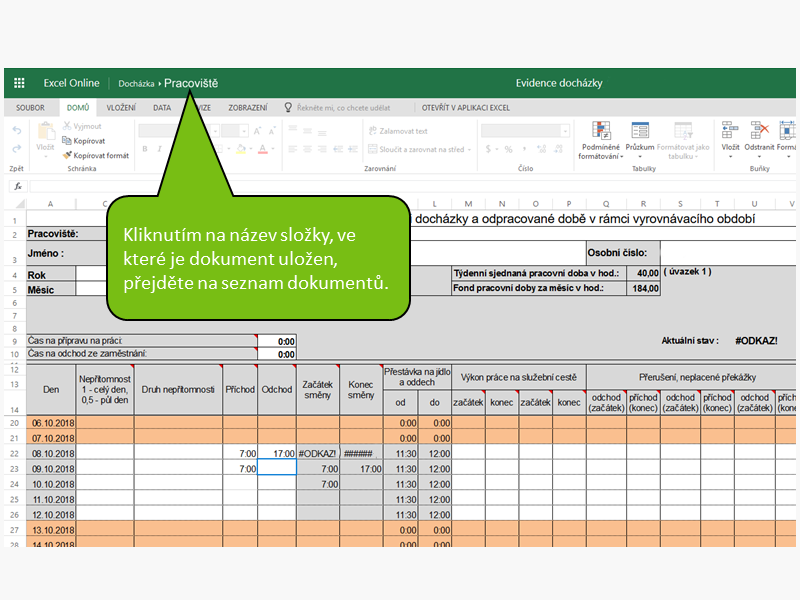The width and height of the screenshot is (800, 600).
Task: Click the Kopírovat copy icon
Action: pos(67,141)
